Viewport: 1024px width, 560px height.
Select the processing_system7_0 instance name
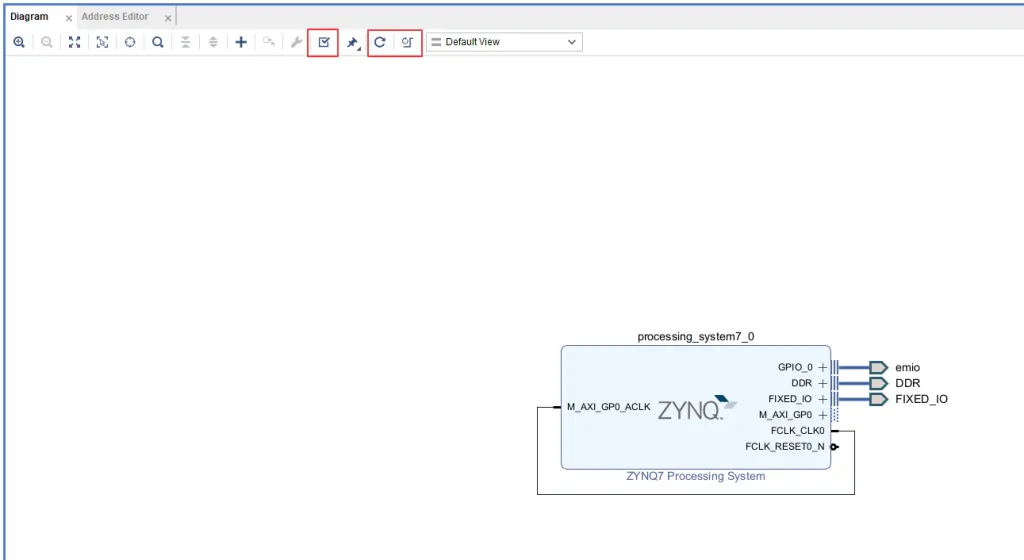pyautogui.click(x=696, y=337)
